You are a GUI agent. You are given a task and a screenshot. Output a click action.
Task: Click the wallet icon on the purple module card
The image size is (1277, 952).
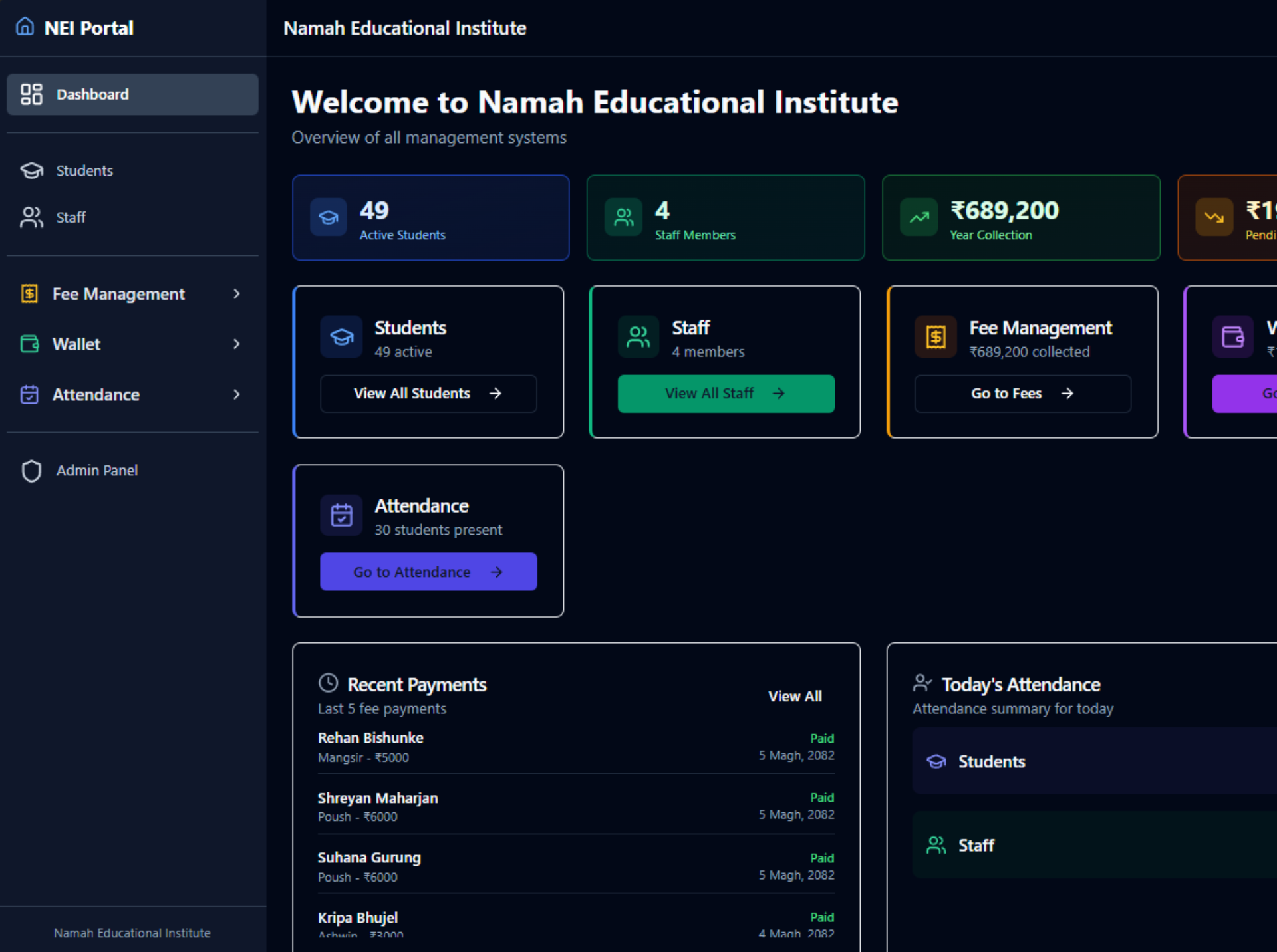click(x=1232, y=337)
